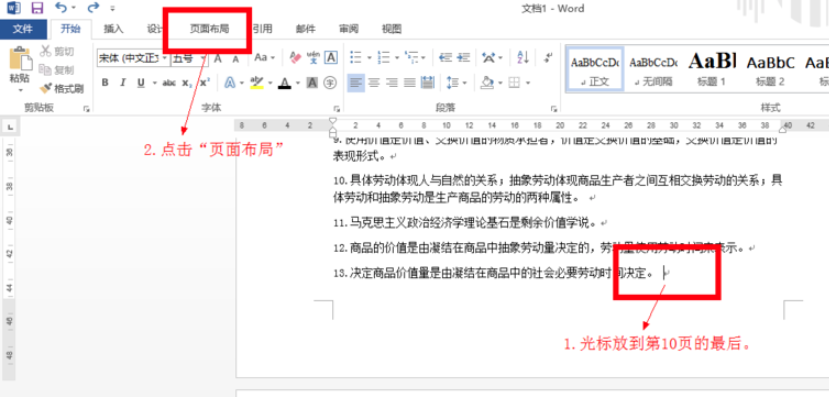Apply numbered list

tap(384, 57)
